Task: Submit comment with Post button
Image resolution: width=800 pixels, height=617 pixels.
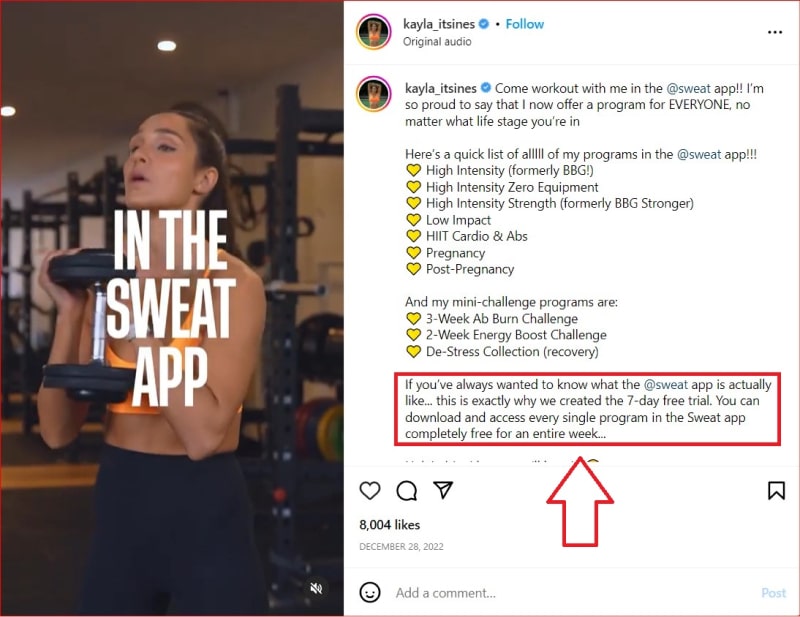Action: pos(773,593)
